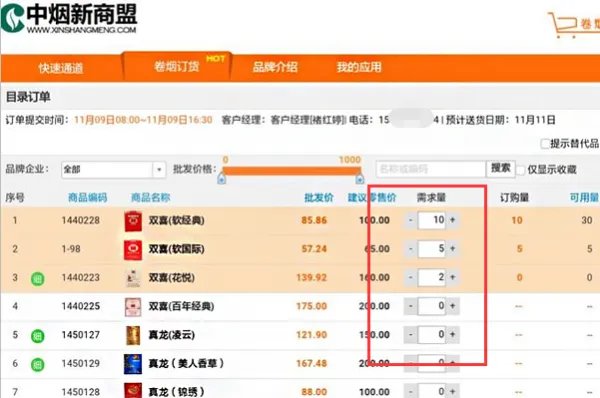
Task: Click quantity field for 真龙(锦绣)
Action: (x=432, y=391)
